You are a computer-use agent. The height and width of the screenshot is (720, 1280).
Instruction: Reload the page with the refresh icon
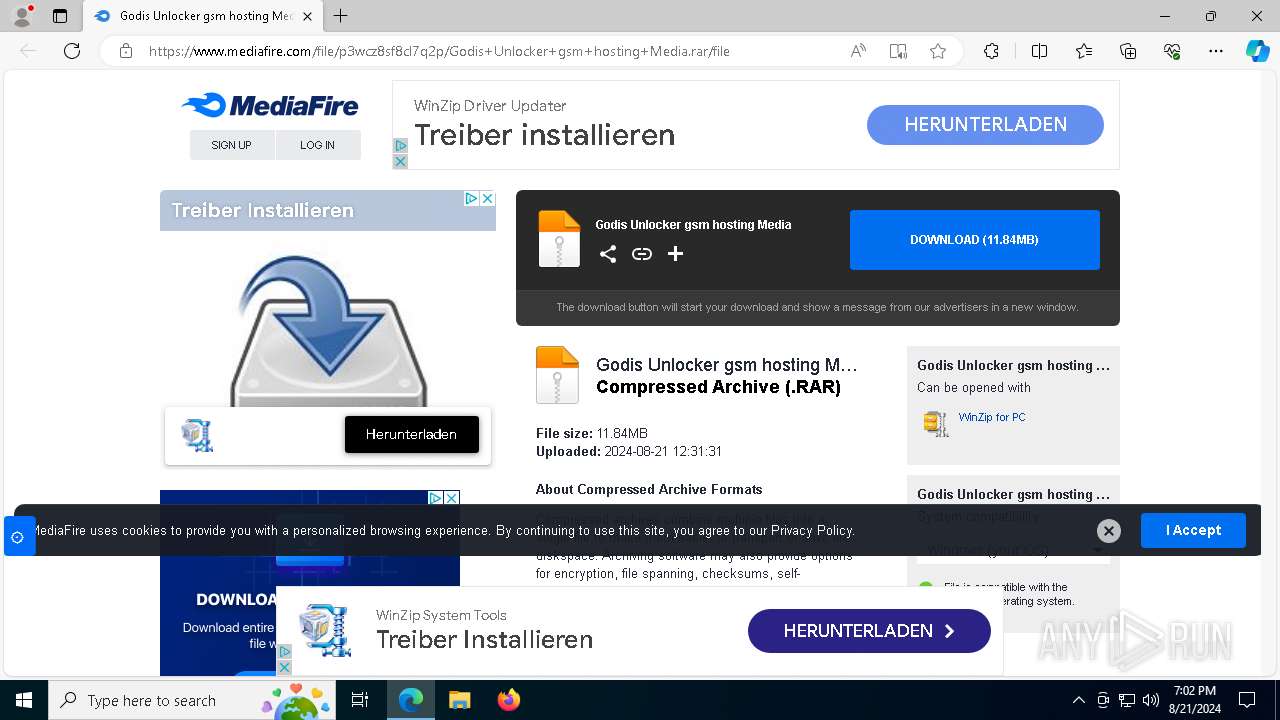(72, 51)
